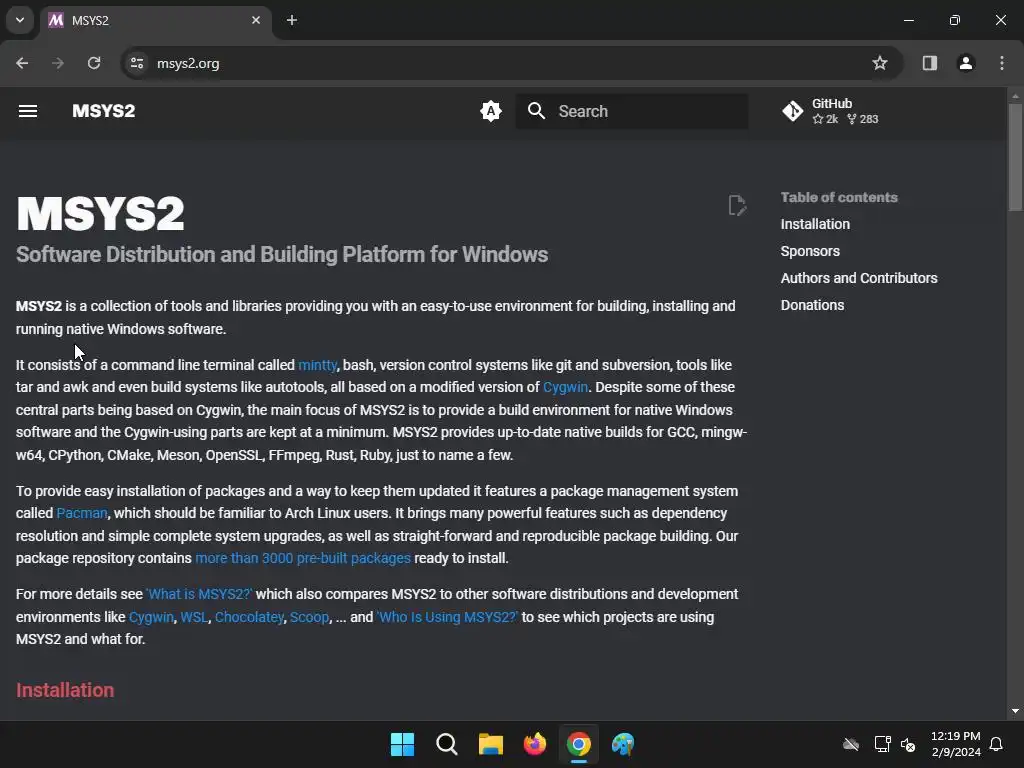
Task: Open the Paint-like app in taskbar
Action: pos(623,744)
